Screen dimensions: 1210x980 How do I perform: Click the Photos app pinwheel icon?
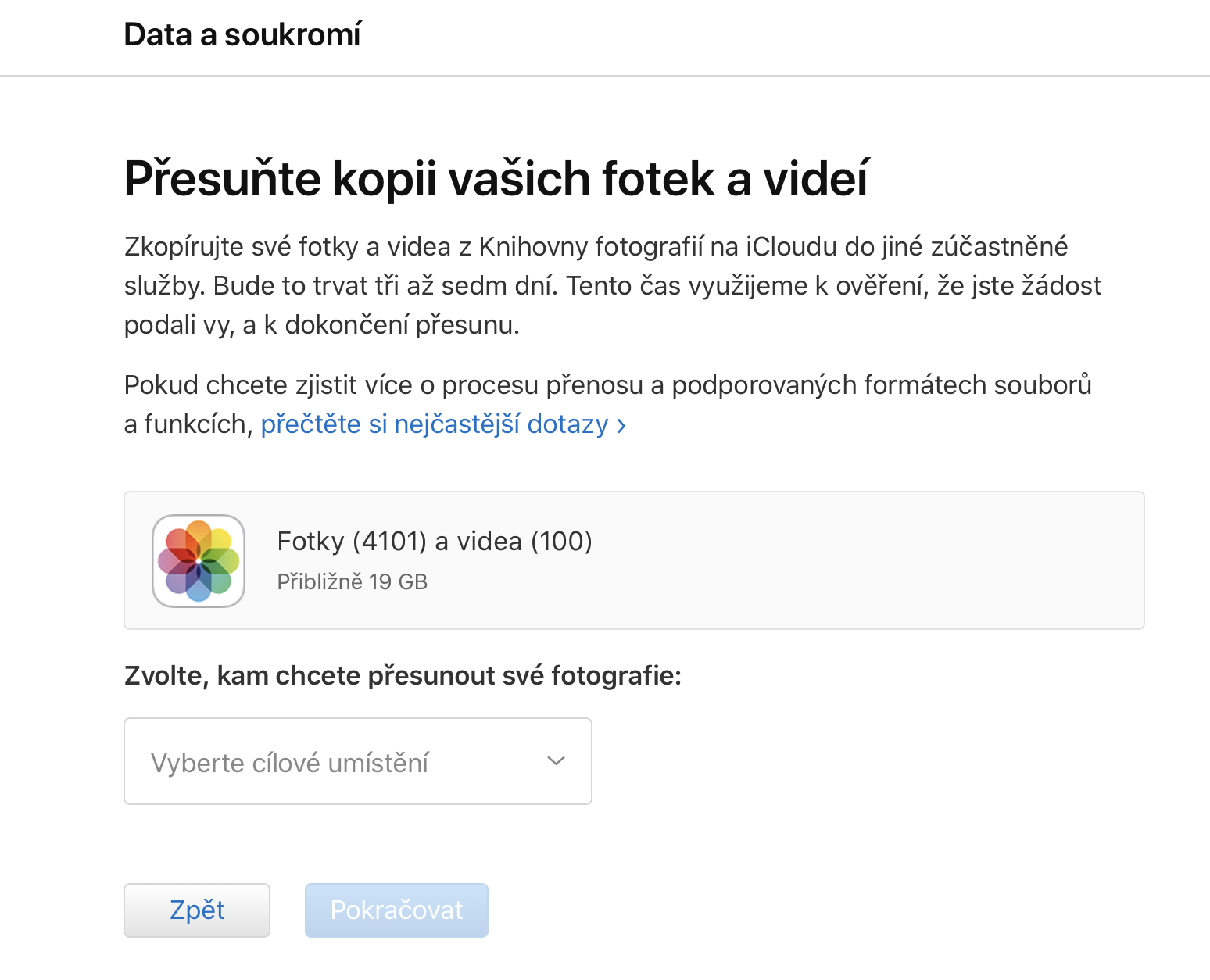(199, 561)
